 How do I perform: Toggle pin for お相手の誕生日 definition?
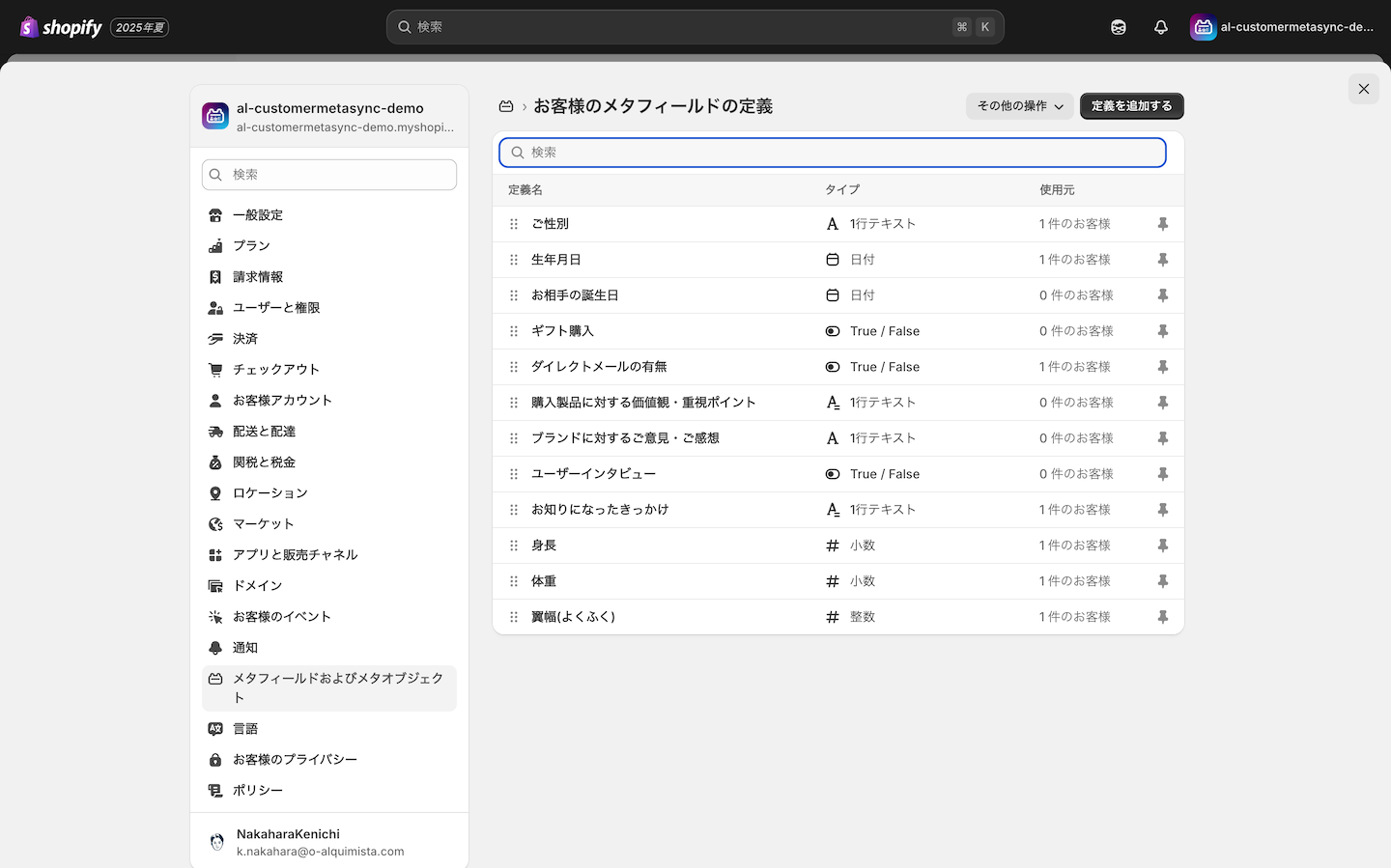point(1163,295)
